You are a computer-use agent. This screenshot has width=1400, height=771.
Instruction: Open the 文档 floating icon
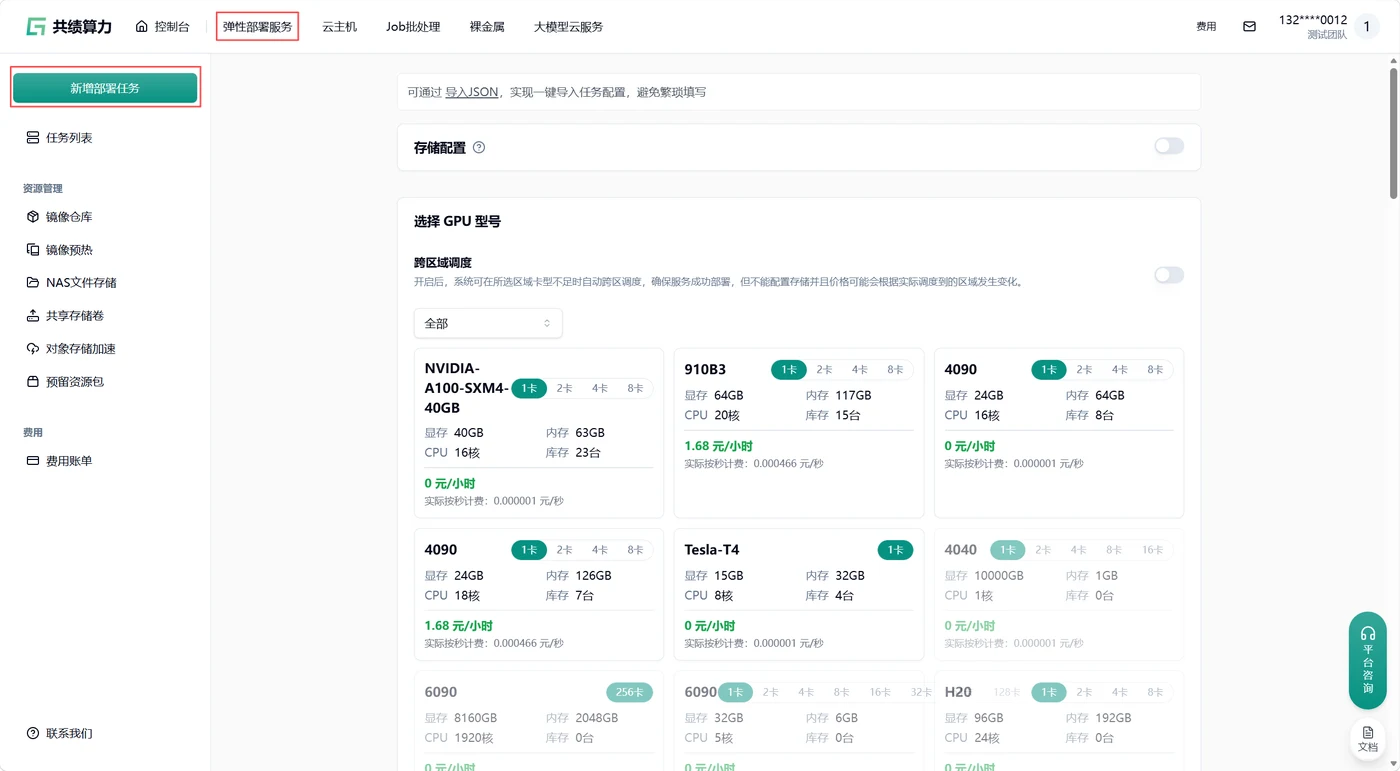1368,739
